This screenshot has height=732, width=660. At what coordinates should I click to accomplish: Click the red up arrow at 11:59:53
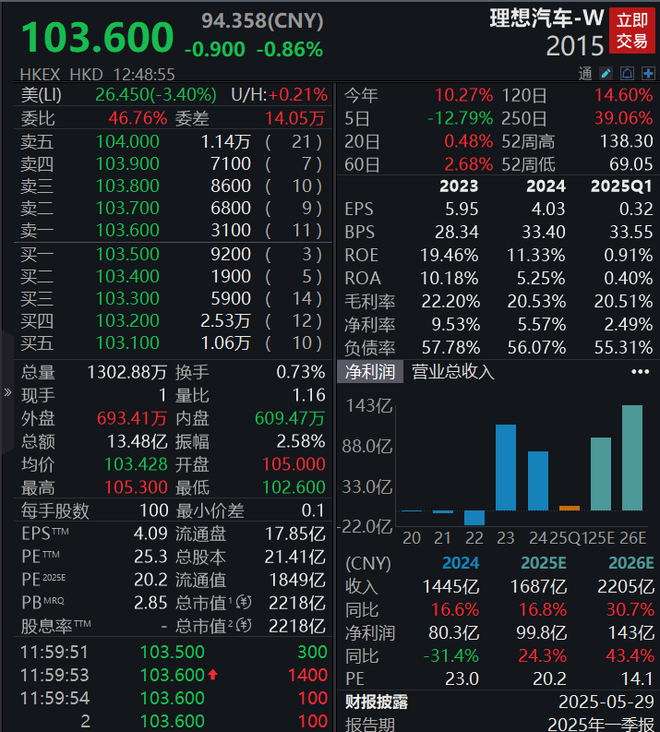pos(213,675)
